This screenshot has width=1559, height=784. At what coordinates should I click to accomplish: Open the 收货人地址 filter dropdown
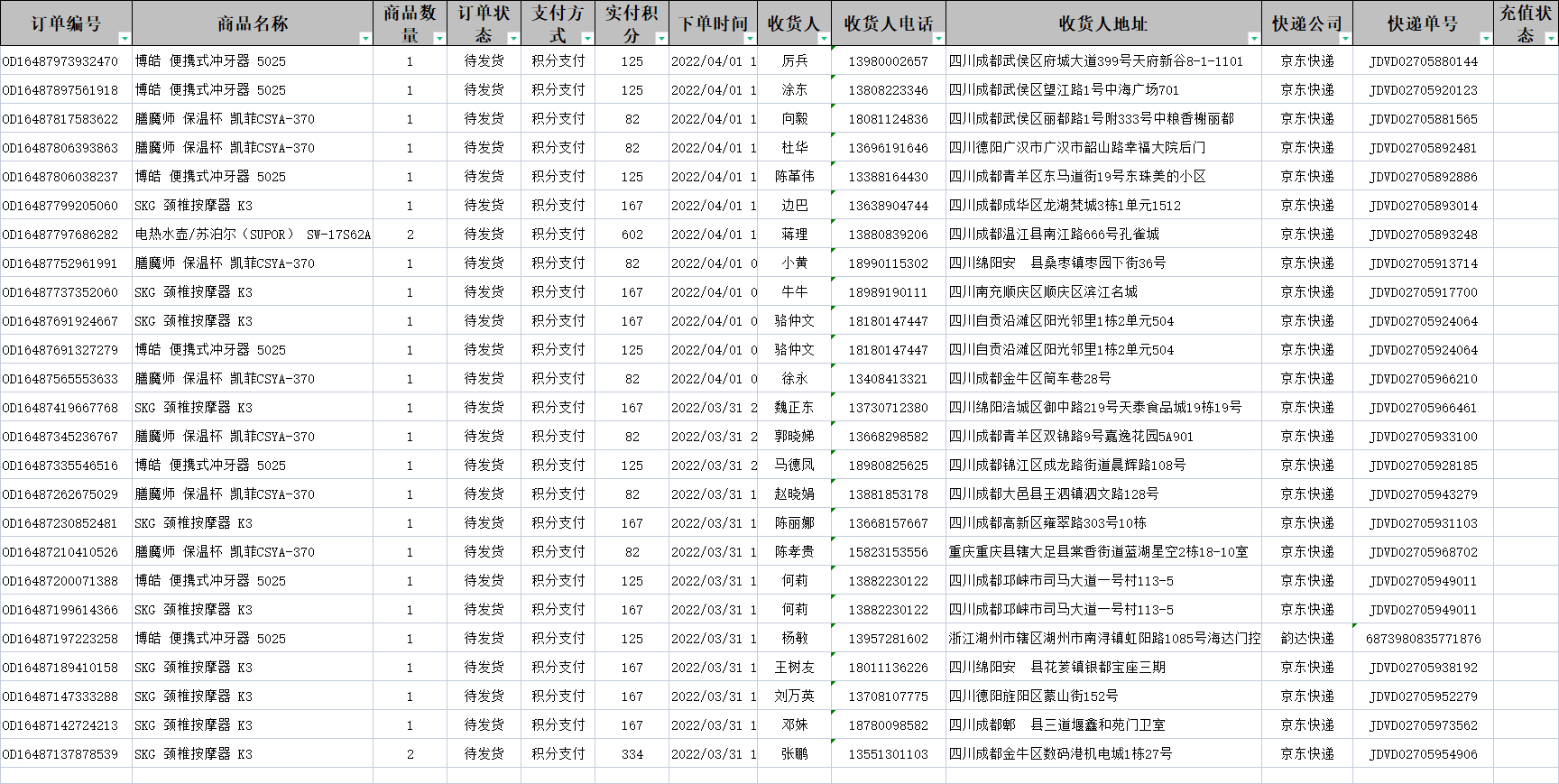pos(1254,38)
